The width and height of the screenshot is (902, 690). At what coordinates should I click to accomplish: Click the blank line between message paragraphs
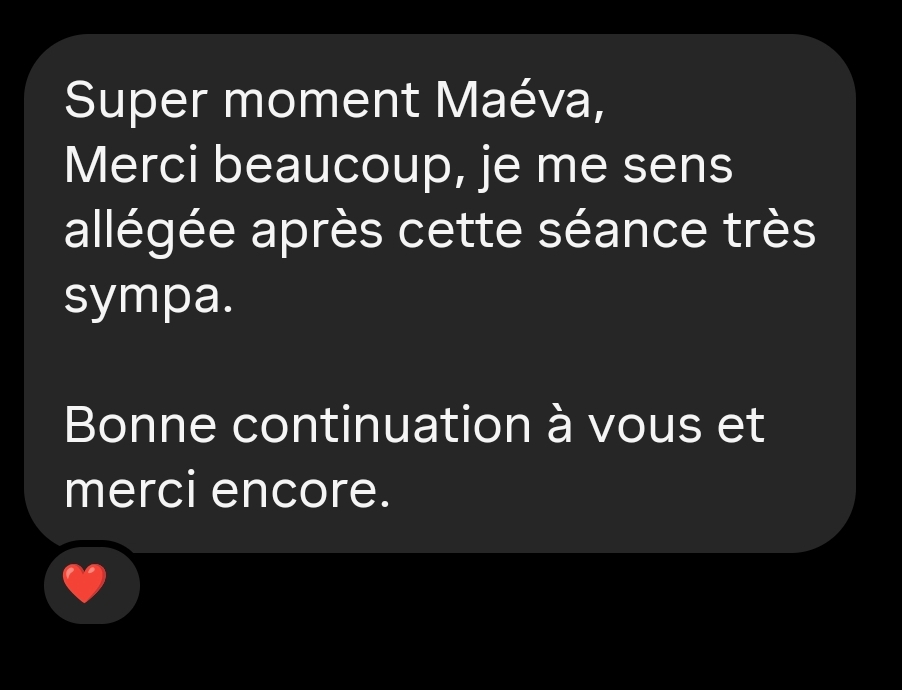(439, 361)
